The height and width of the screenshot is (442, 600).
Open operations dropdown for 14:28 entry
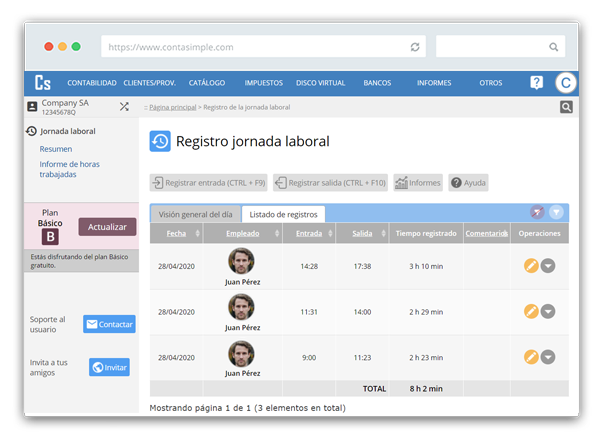click(x=548, y=266)
